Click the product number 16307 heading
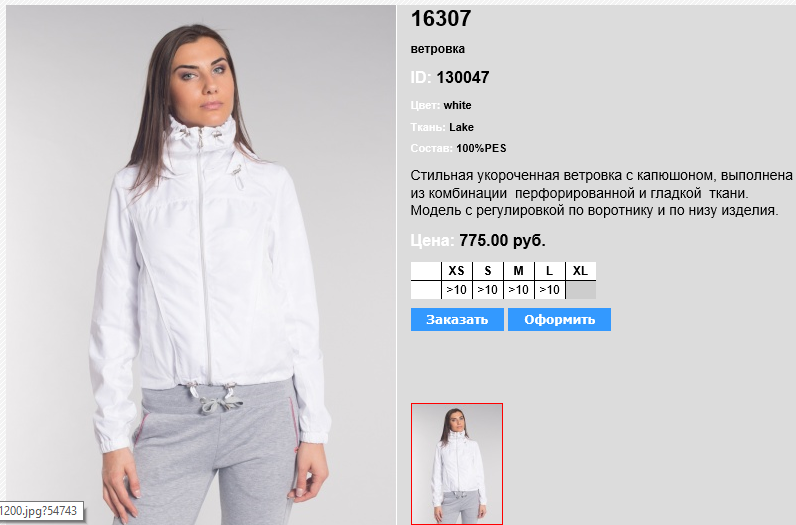796x525 pixels. pyautogui.click(x=441, y=19)
